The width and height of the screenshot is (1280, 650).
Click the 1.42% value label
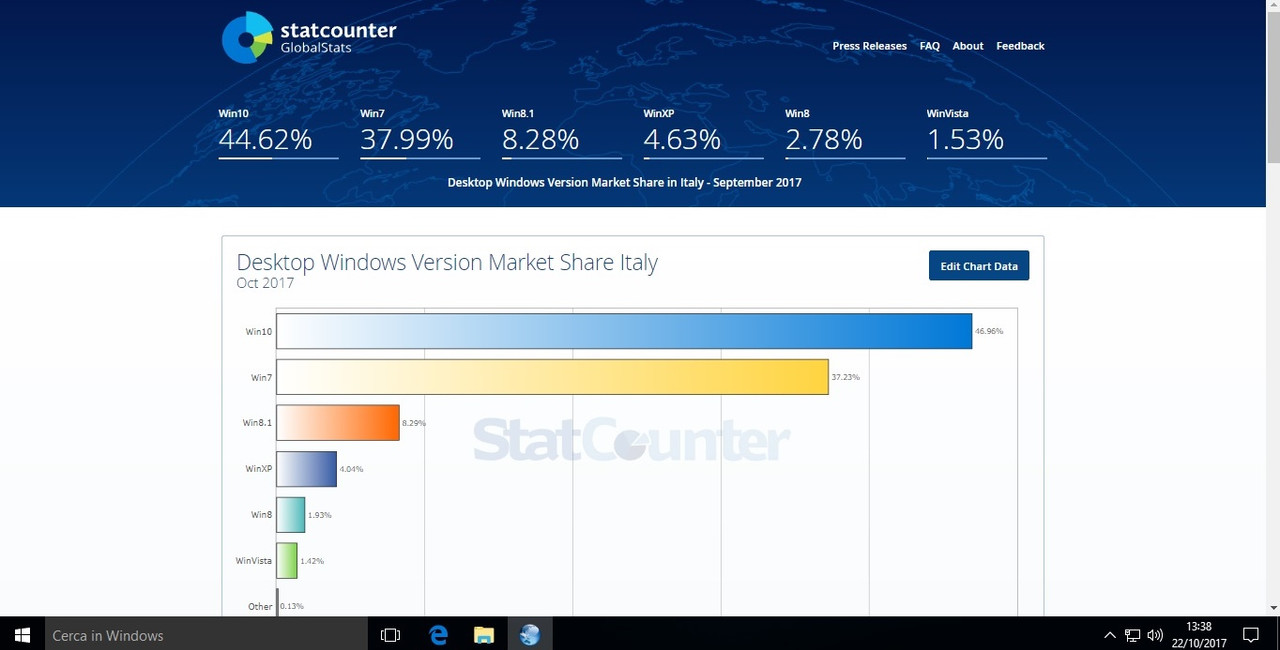[x=312, y=561]
